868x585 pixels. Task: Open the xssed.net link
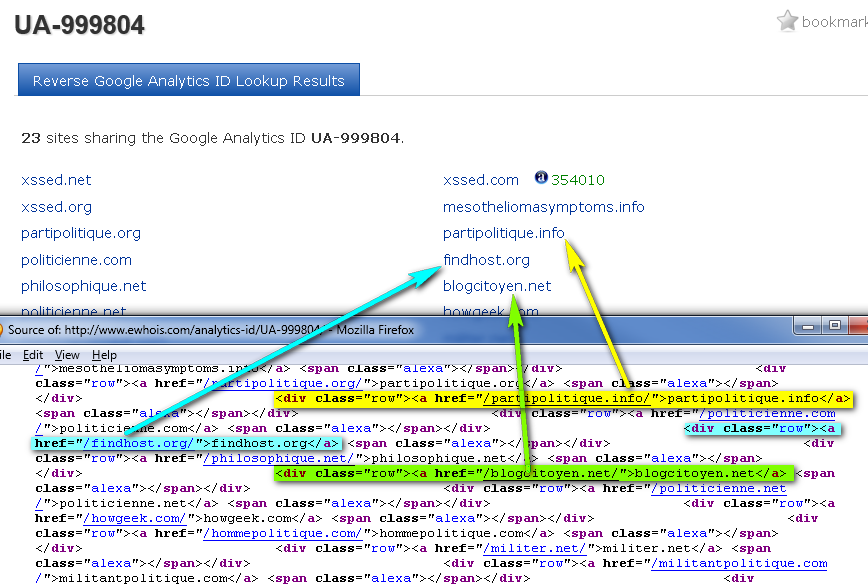[x=56, y=180]
